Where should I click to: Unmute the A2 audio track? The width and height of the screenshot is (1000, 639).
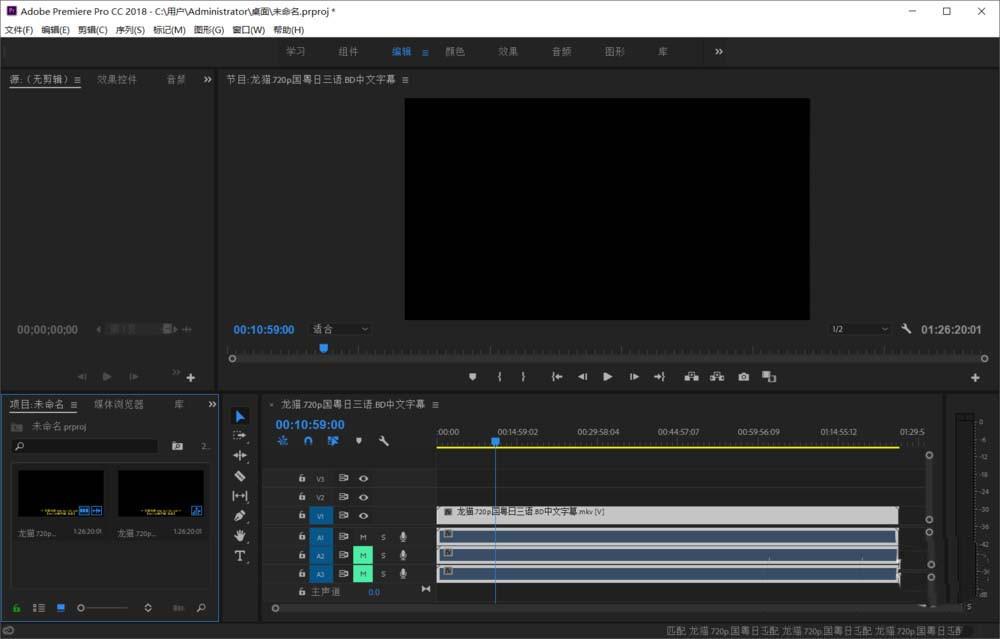(363, 555)
